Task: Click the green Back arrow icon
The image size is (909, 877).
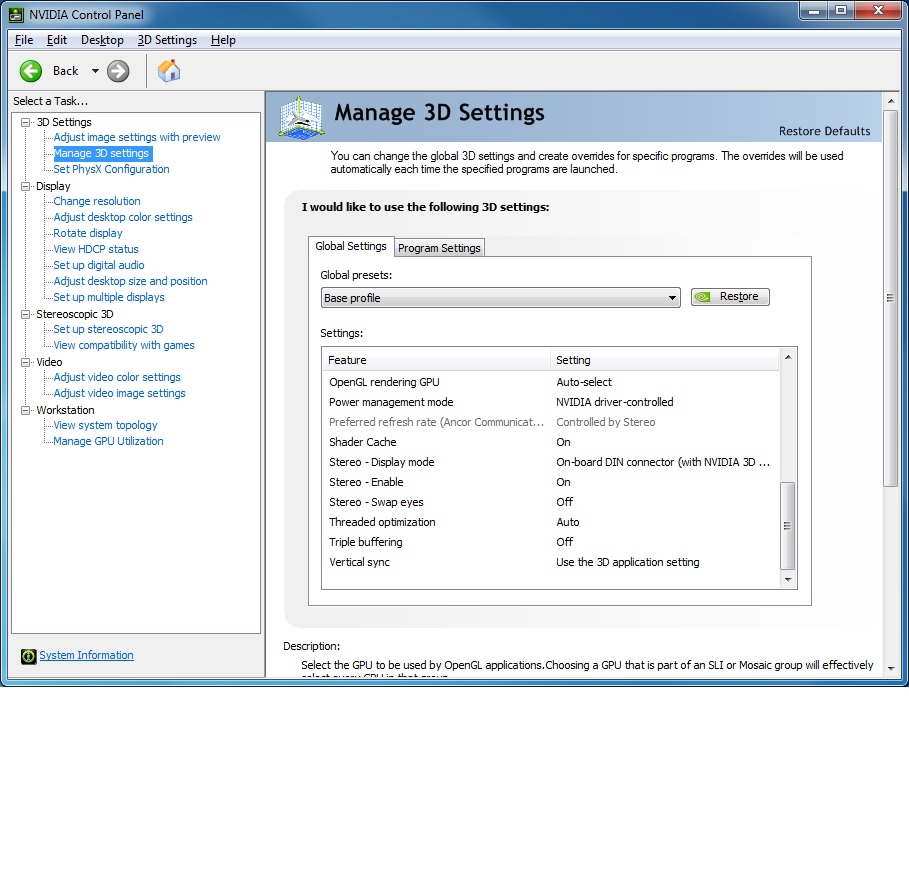Action: pyautogui.click(x=31, y=71)
